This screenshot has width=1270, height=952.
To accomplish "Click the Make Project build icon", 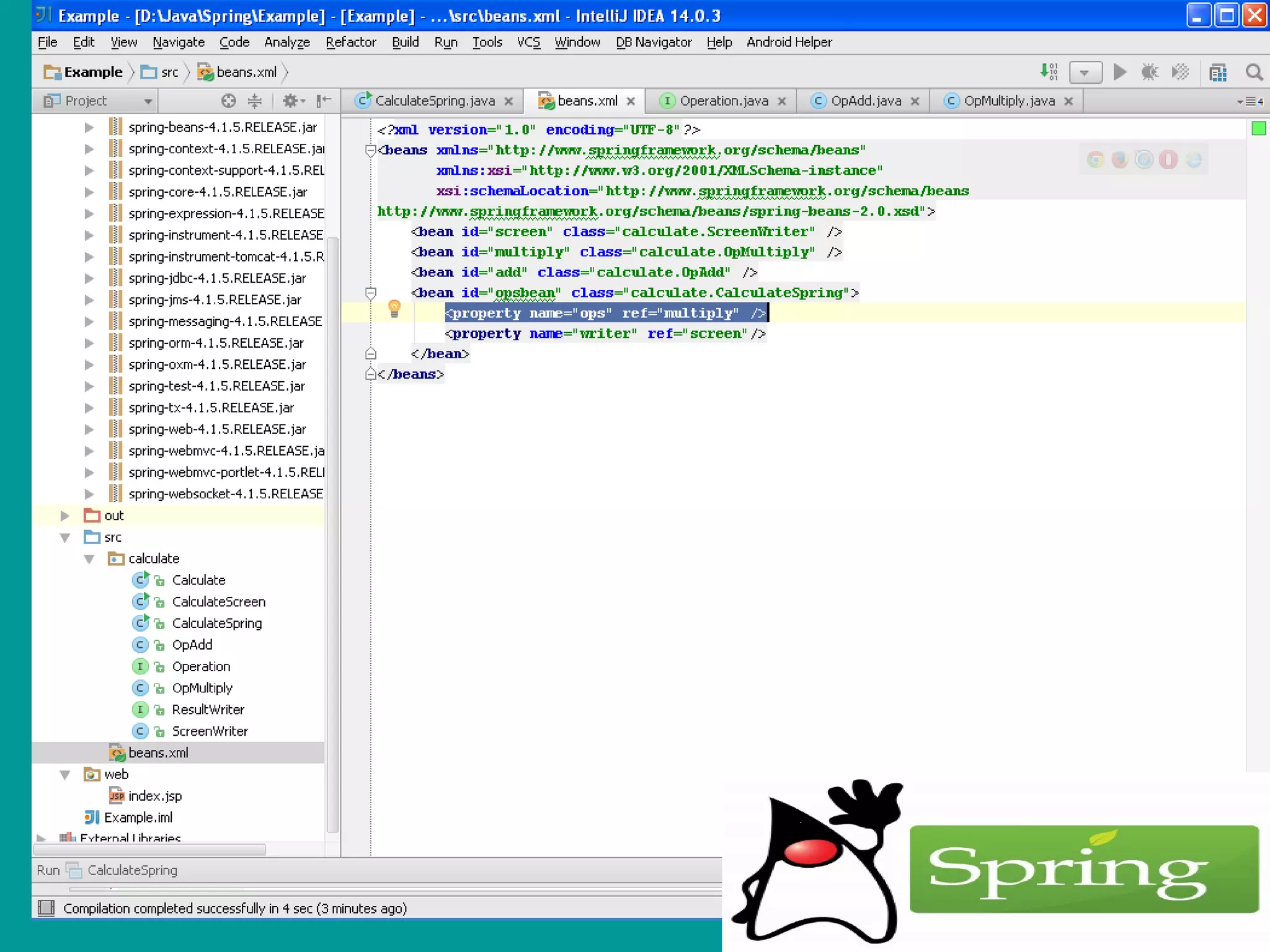I will 1049,73.
